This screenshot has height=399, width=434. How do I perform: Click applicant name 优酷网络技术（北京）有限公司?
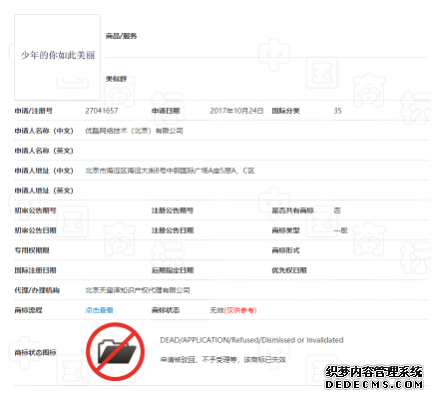tap(134, 131)
